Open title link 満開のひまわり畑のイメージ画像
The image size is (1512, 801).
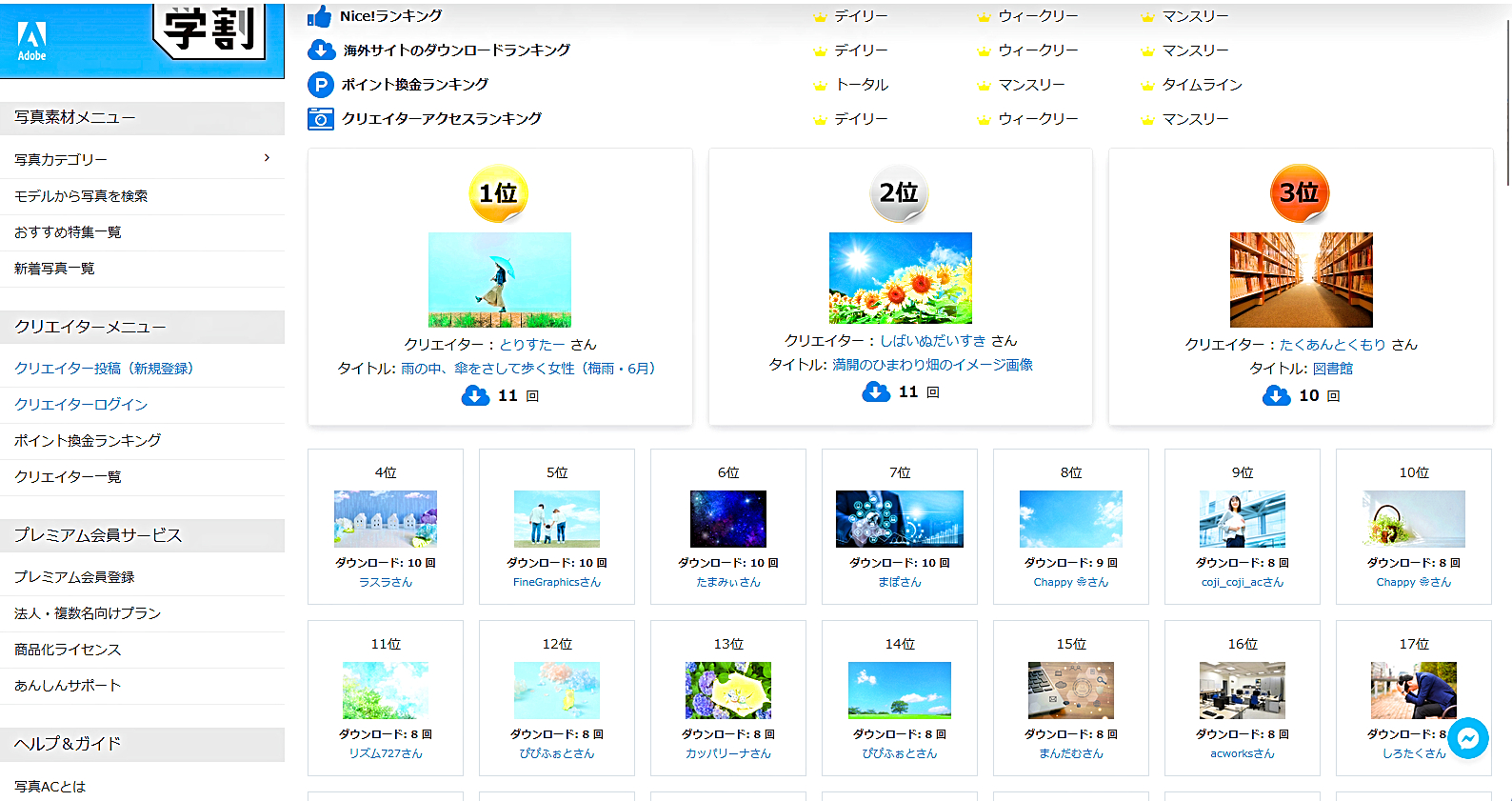point(933,365)
